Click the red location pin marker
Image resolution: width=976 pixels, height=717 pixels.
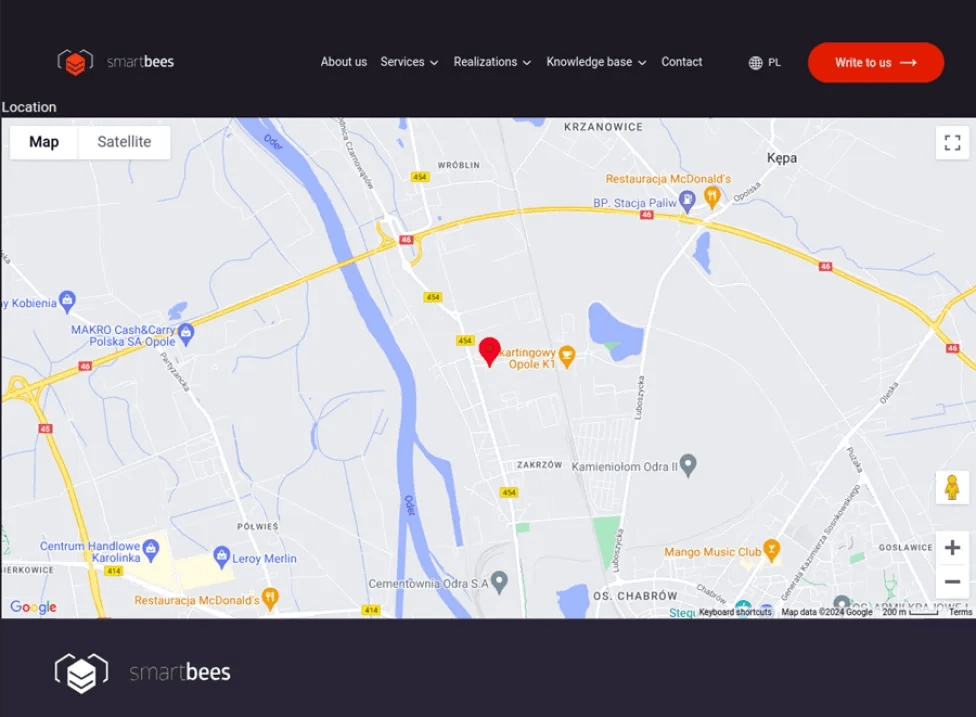(x=489, y=351)
